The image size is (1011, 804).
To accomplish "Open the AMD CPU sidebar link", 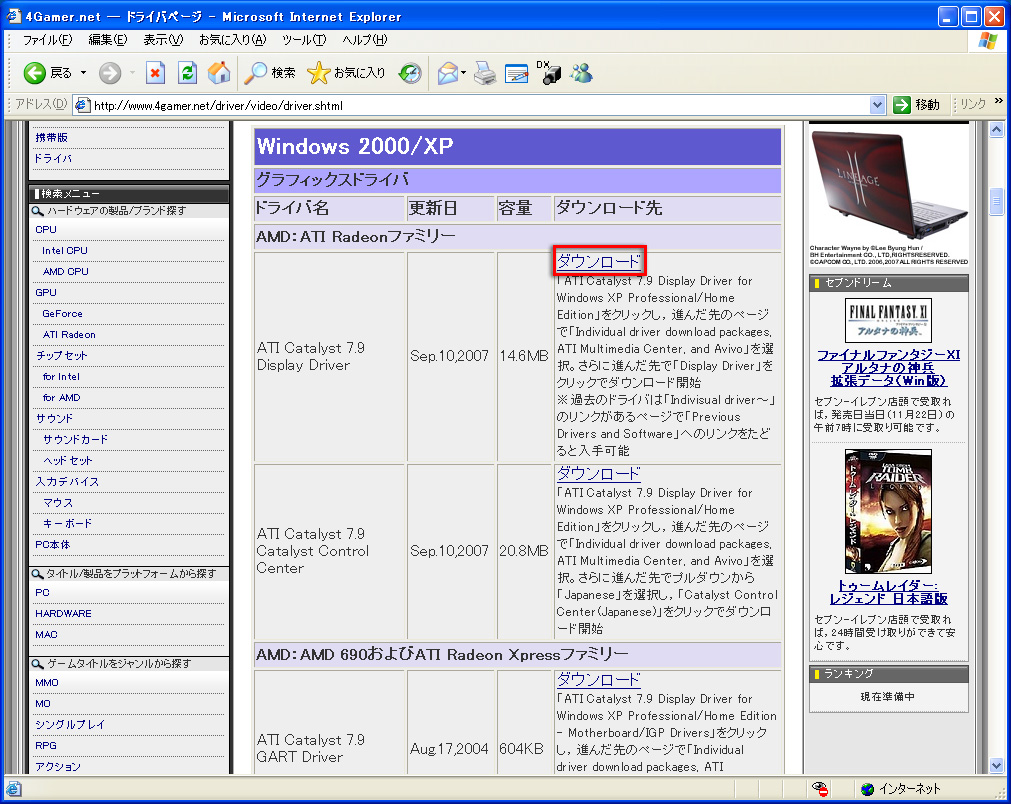I will 65,271.
